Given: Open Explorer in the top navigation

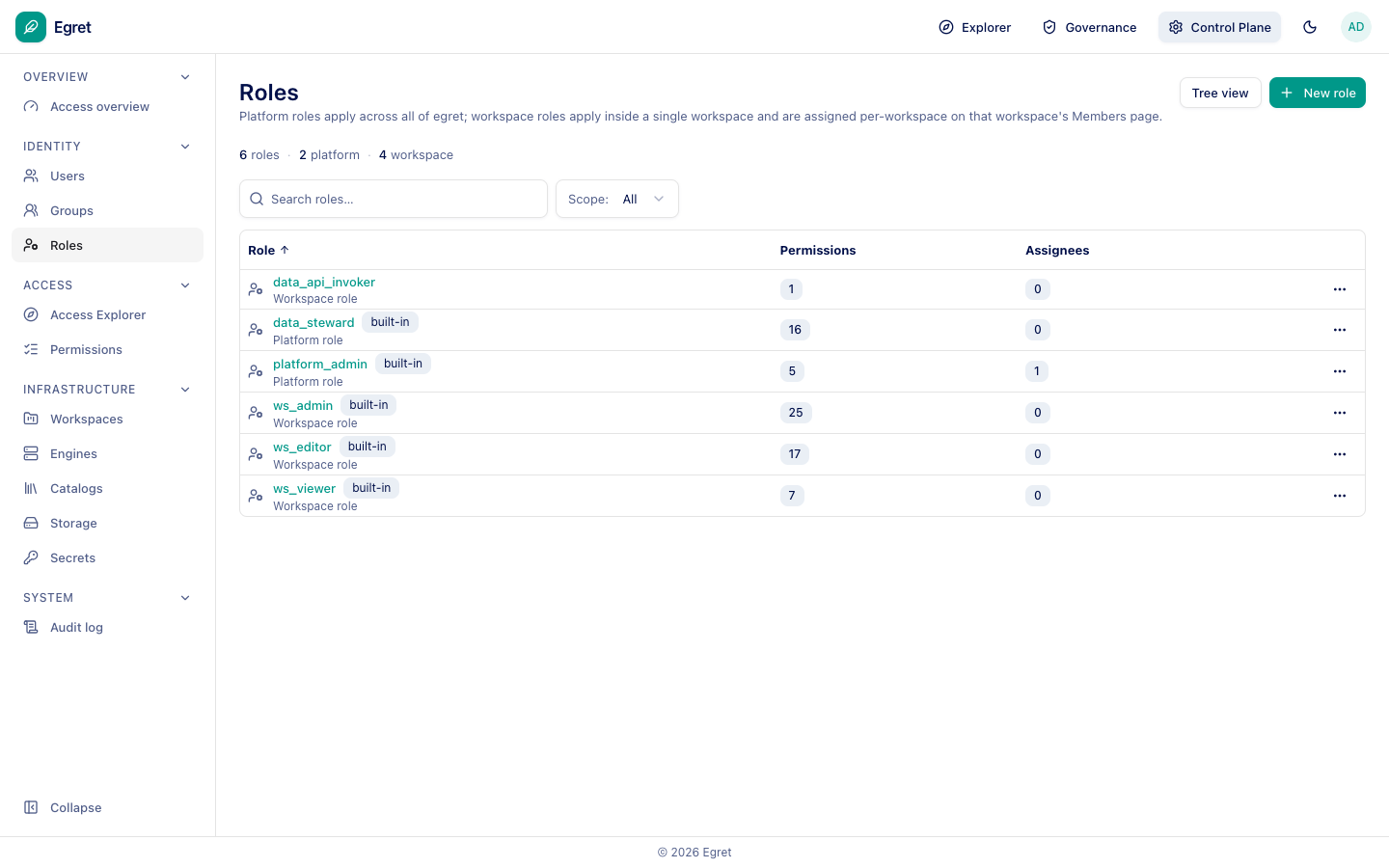Looking at the screenshot, I should (x=975, y=27).
